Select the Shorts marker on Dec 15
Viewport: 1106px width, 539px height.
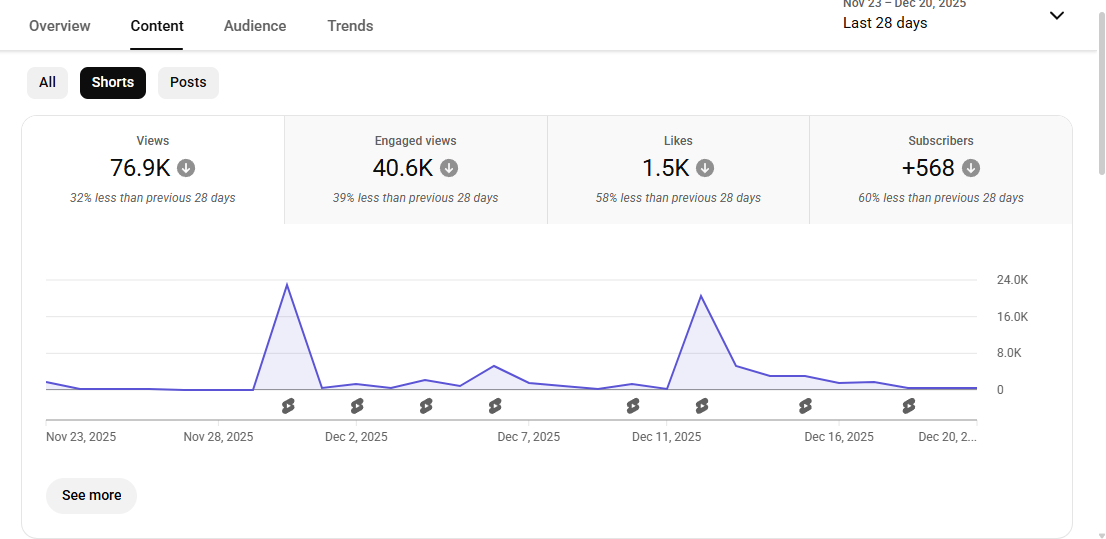805,406
